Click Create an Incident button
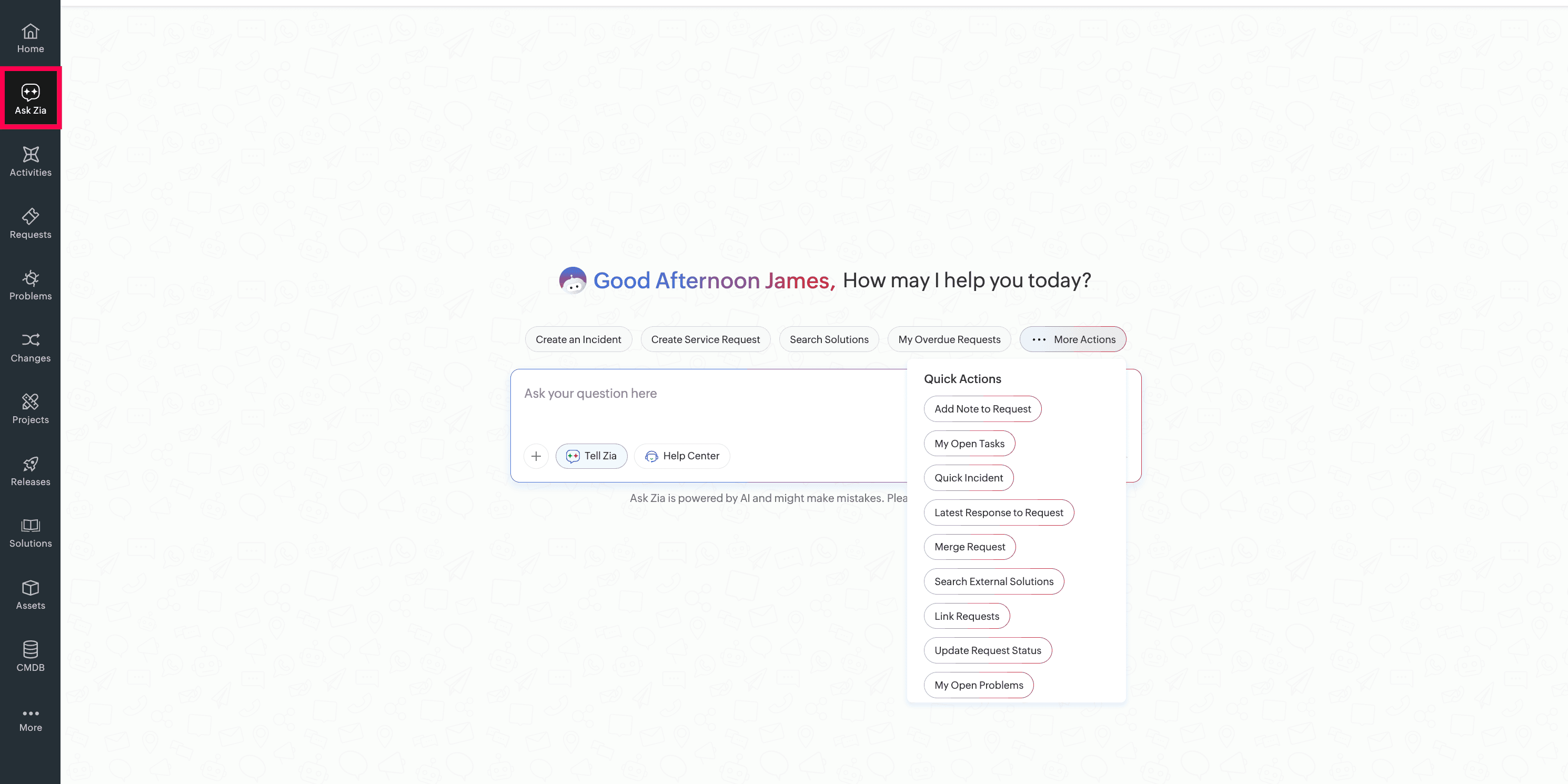The image size is (1568, 784). click(578, 339)
